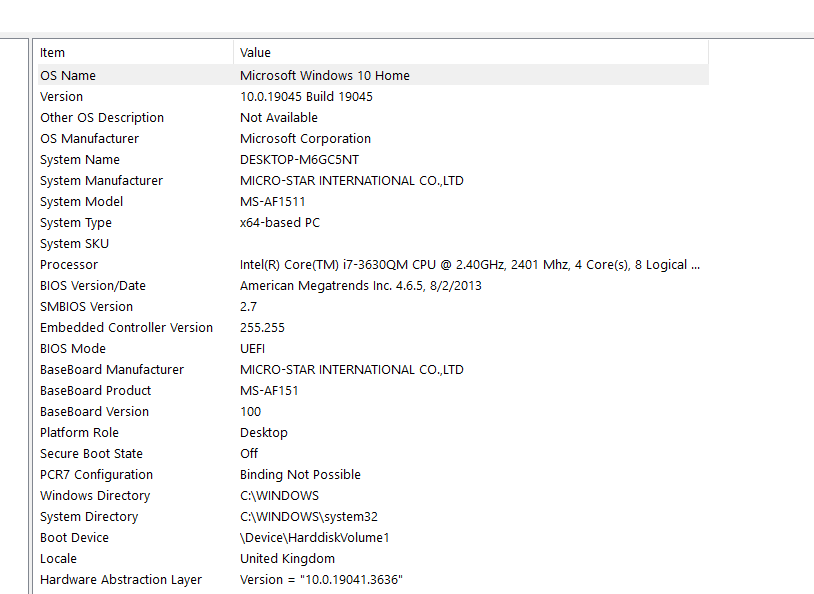Click the Microsoft Windows 10 Home value
The image size is (814, 594).
324,75
